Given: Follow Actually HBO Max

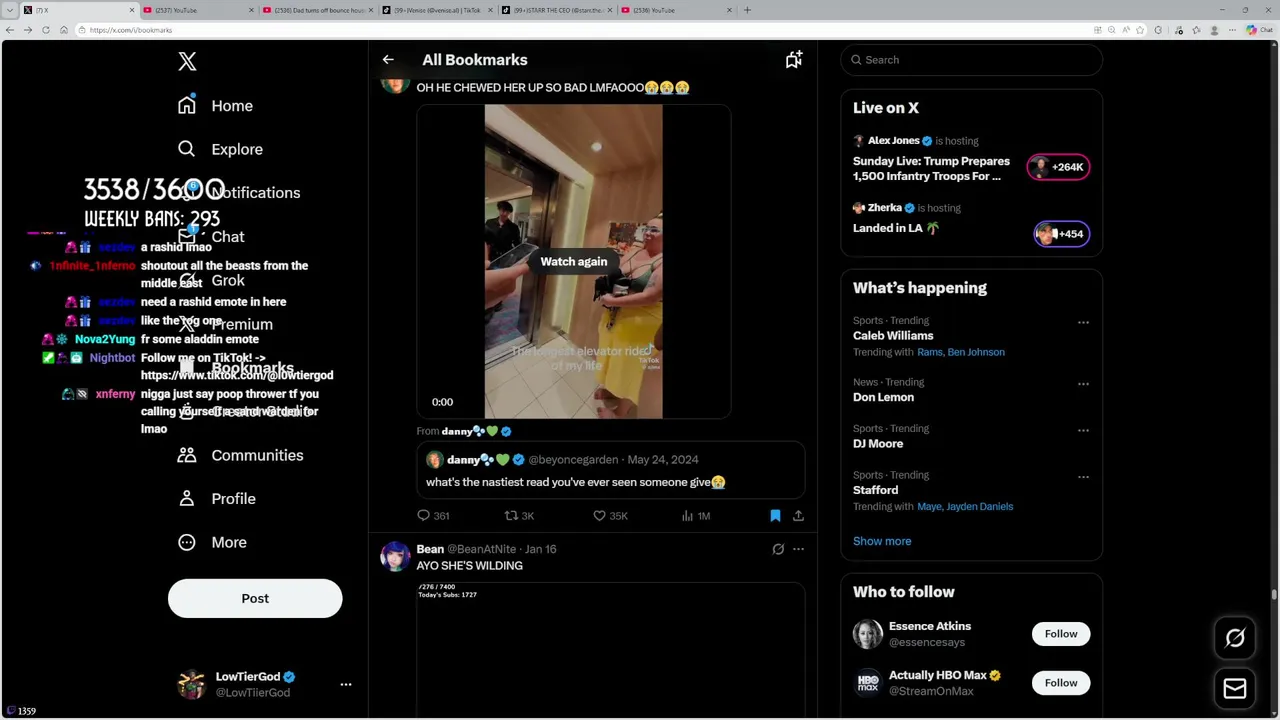Looking at the screenshot, I should [x=1061, y=683].
